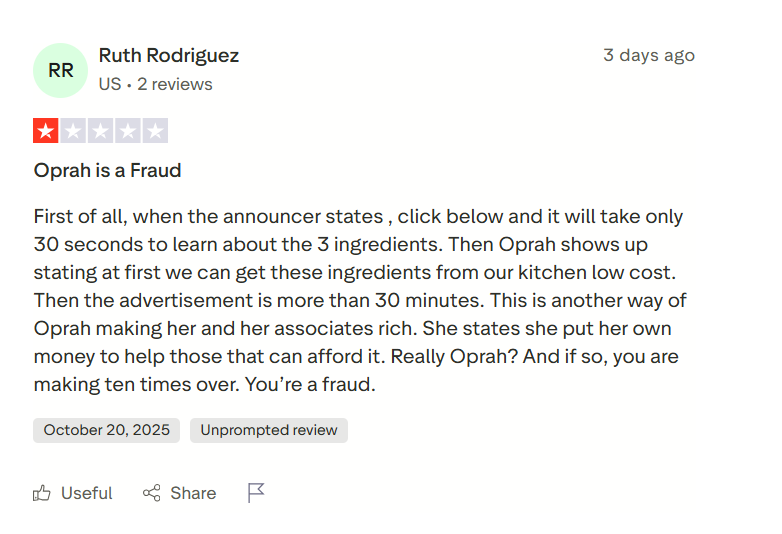Click the red first star of the rating
782x534 pixels.
click(x=46, y=131)
